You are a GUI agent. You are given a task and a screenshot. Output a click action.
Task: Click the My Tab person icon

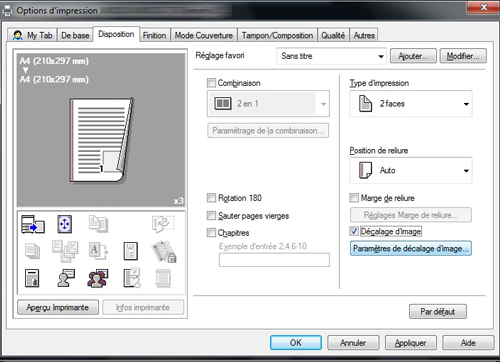tap(17, 35)
